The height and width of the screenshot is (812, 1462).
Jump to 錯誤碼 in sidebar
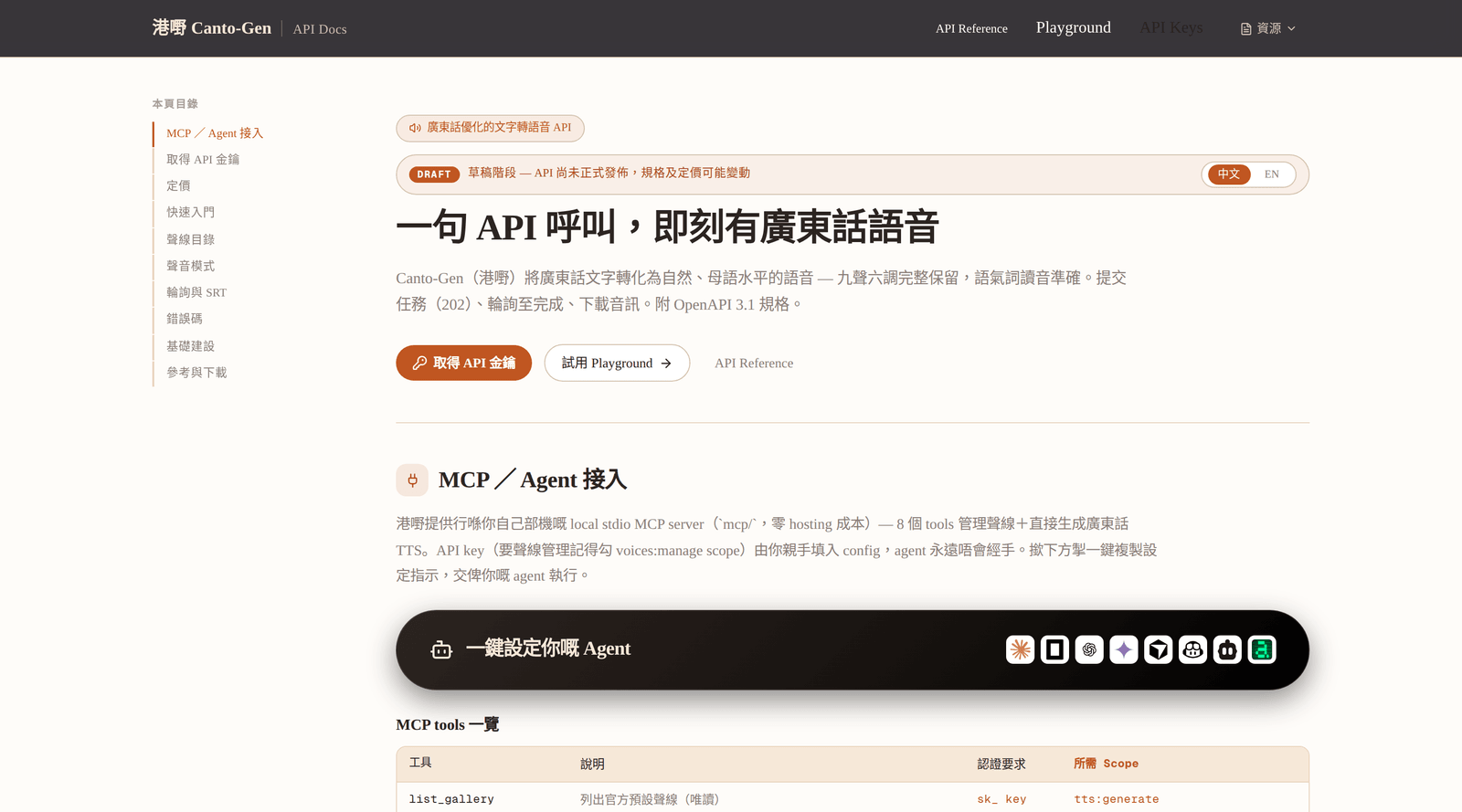click(x=185, y=319)
